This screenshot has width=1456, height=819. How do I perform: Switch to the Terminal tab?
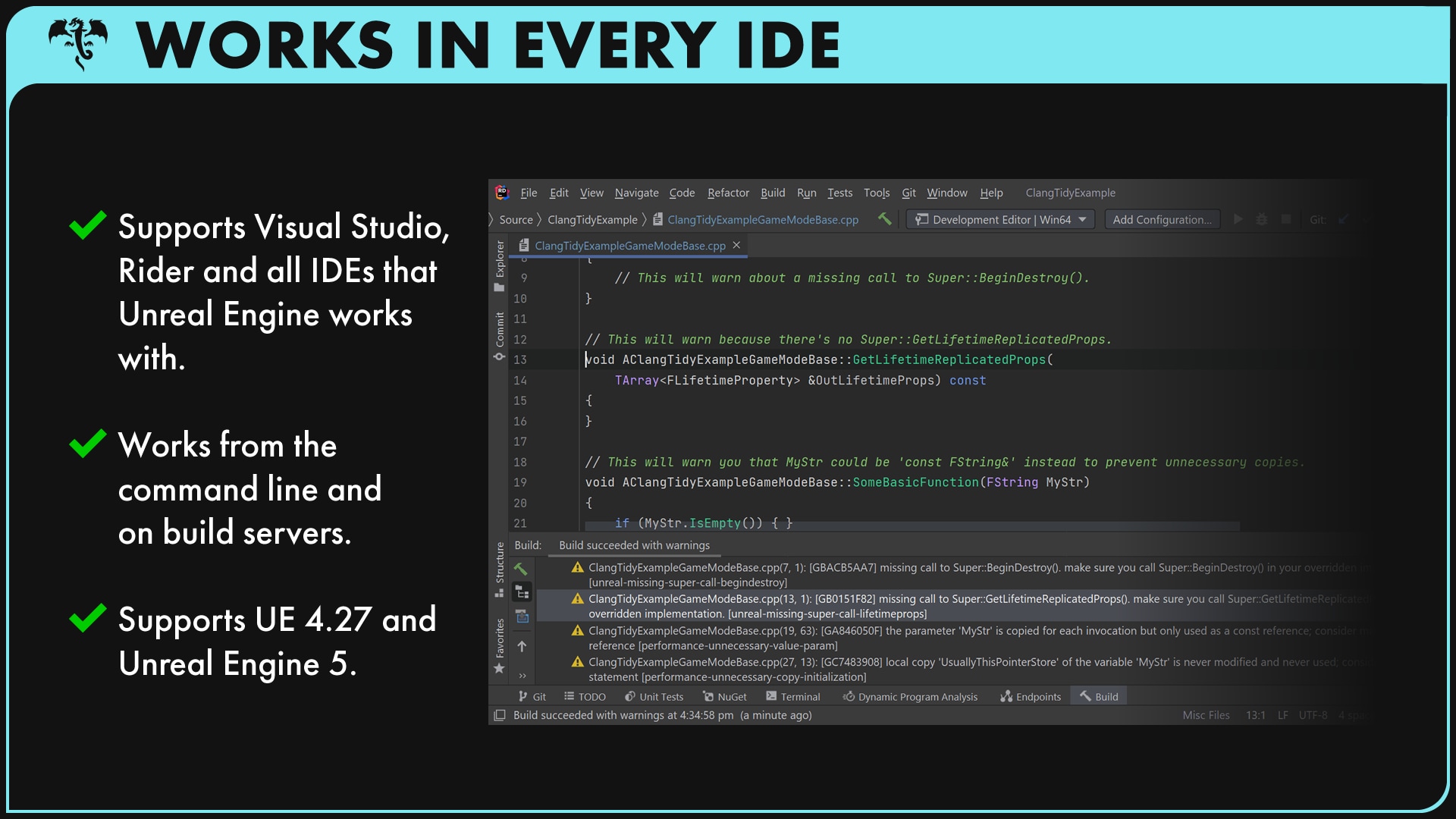793,696
